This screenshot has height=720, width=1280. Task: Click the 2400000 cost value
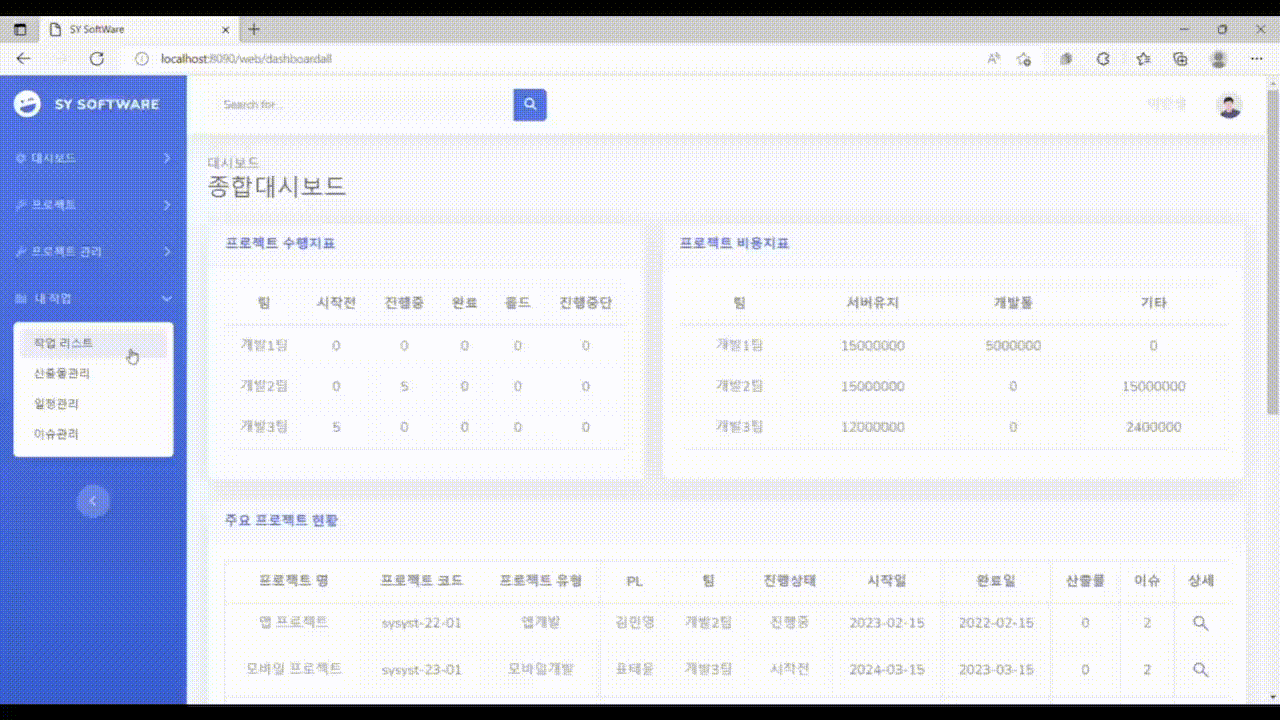[1153, 427]
